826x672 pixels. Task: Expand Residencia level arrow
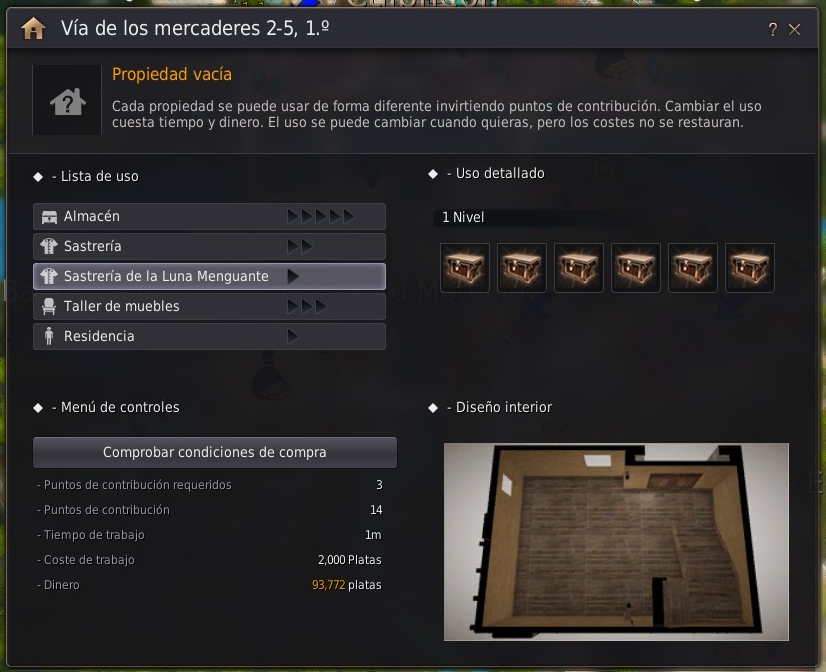[x=293, y=336]
